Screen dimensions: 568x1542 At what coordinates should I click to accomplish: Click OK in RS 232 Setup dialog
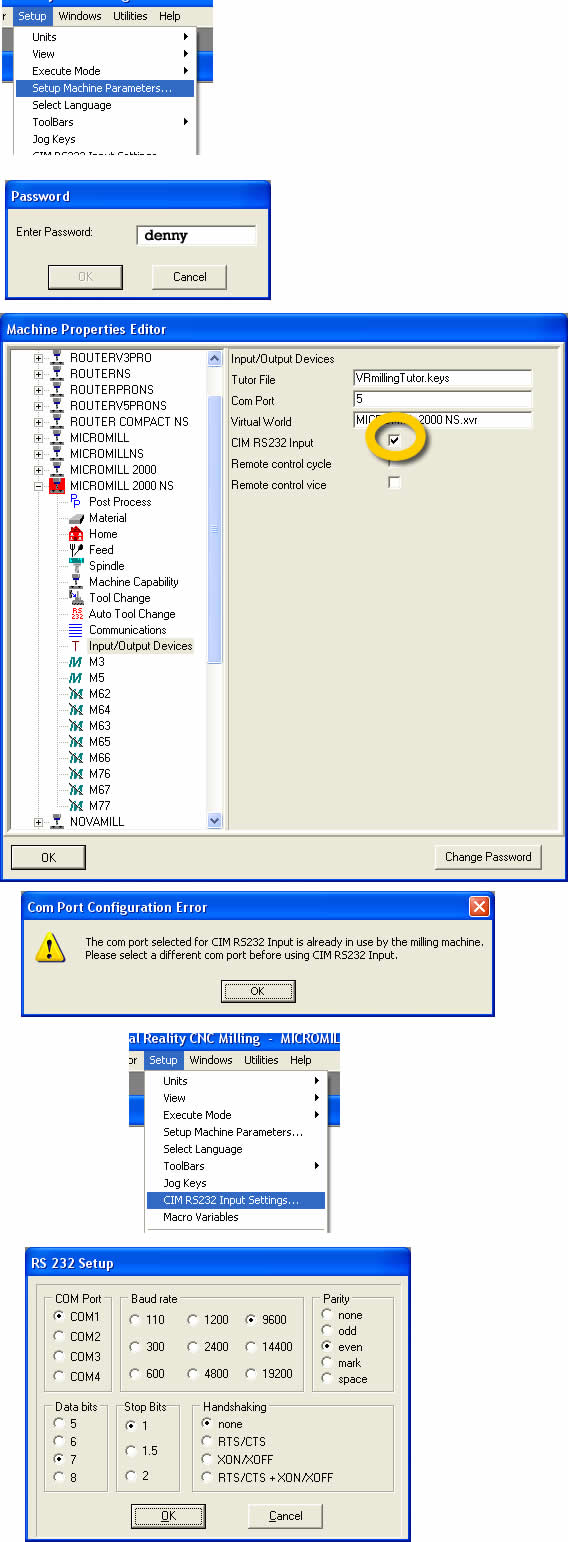click(x=168, y=1516)
